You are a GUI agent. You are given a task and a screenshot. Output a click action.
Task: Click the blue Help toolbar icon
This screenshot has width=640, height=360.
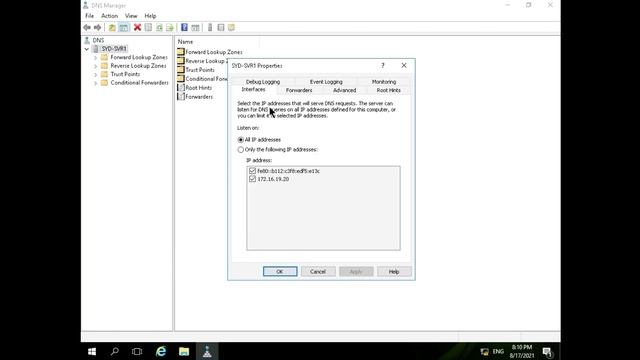pos(184,27)
